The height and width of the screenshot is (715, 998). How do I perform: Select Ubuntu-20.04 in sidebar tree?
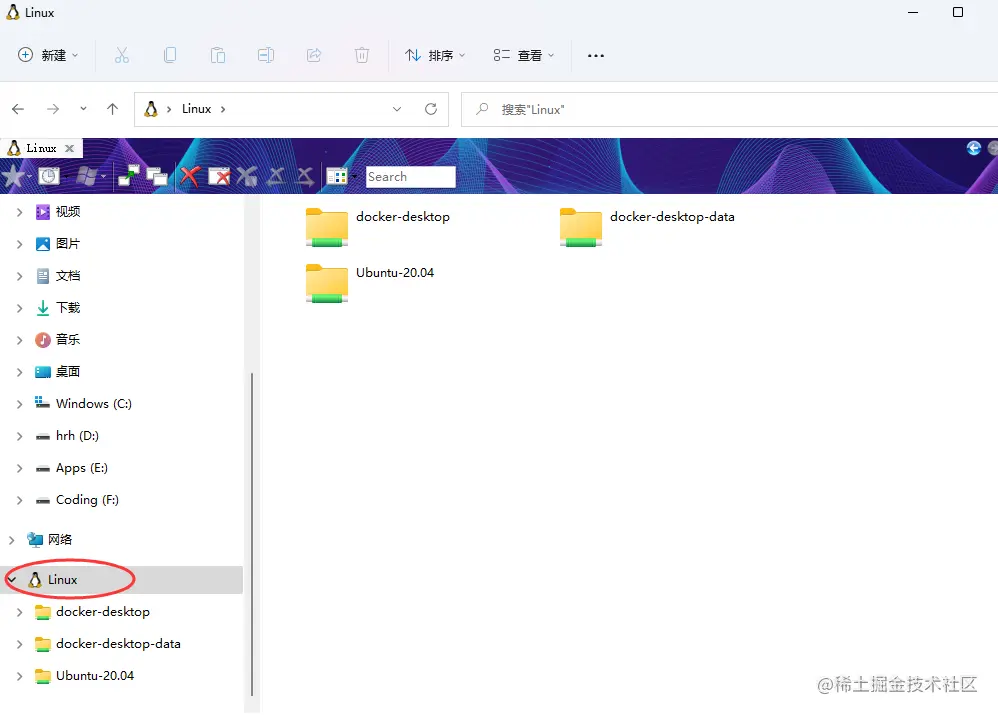coord(95,676)
